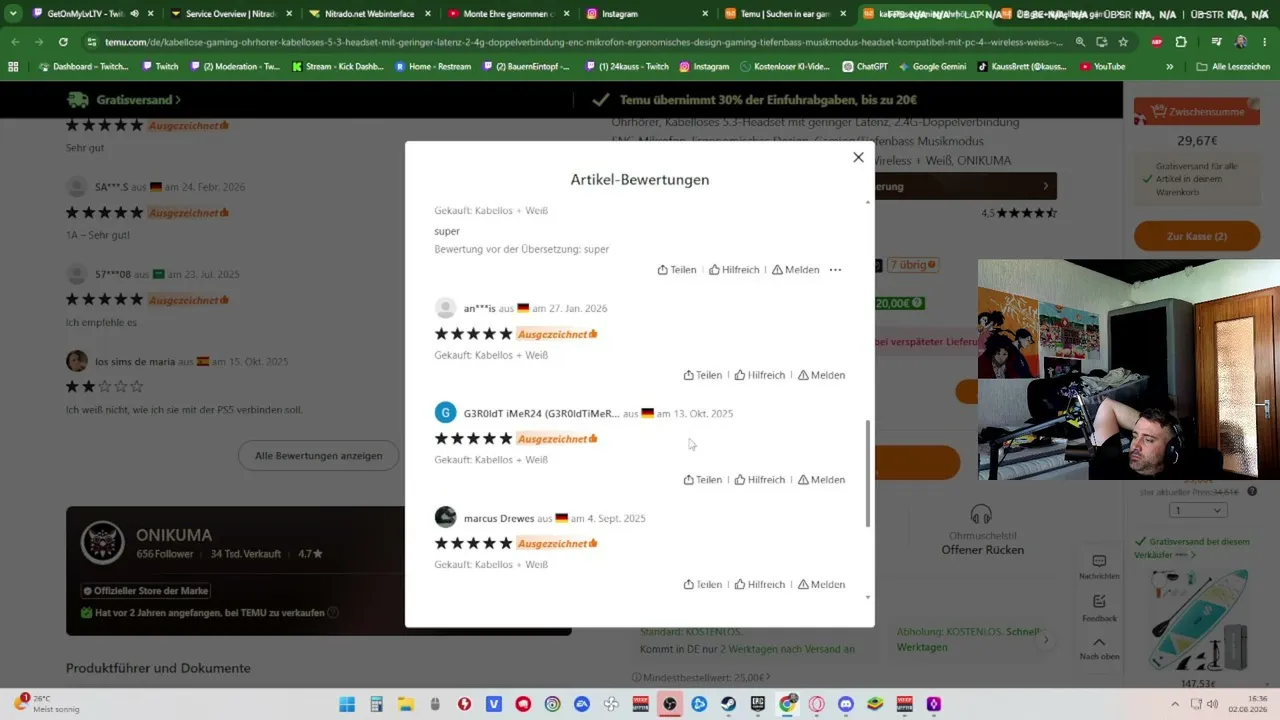The height and width of the screenshot is (720, 1280).
Task: Open the 'Zur Kasse (2)' checkout button
Action: (1196, 236)
